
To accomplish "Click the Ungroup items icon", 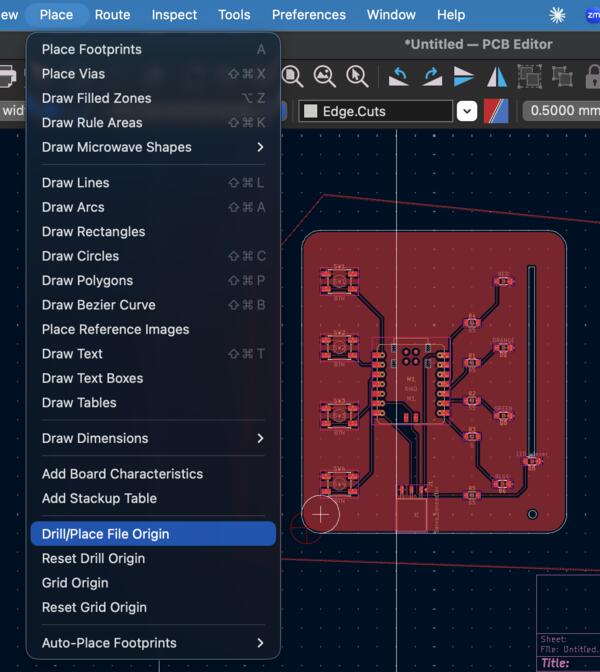I will pos(562,76).
